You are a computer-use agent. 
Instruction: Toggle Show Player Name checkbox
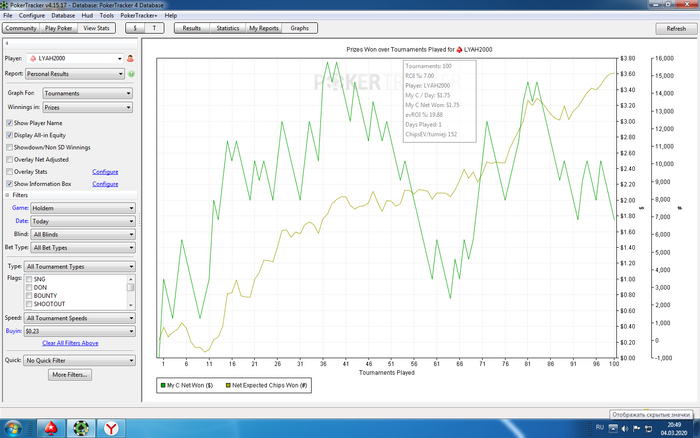tap(9, 123)
